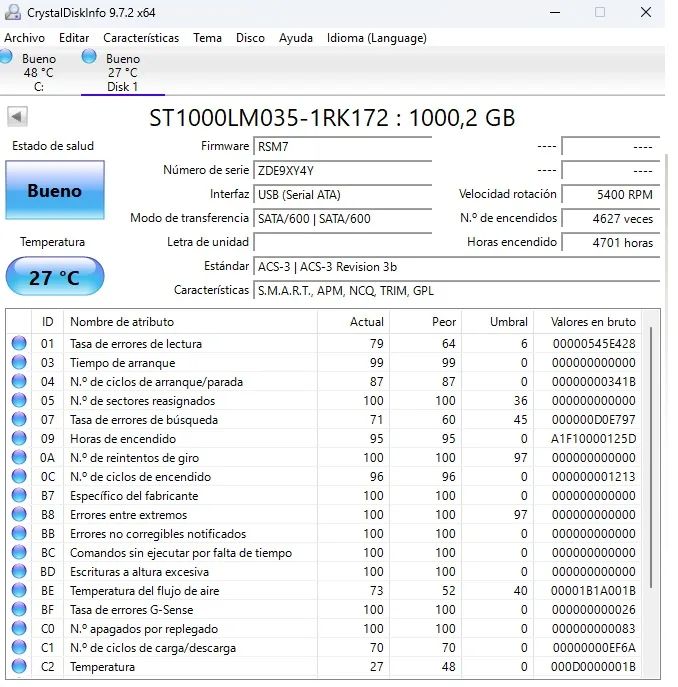The height and width of the screenshot is (687, 678).
Task: Click the previous disk arrow button
Action: click(x=17, y=117)
